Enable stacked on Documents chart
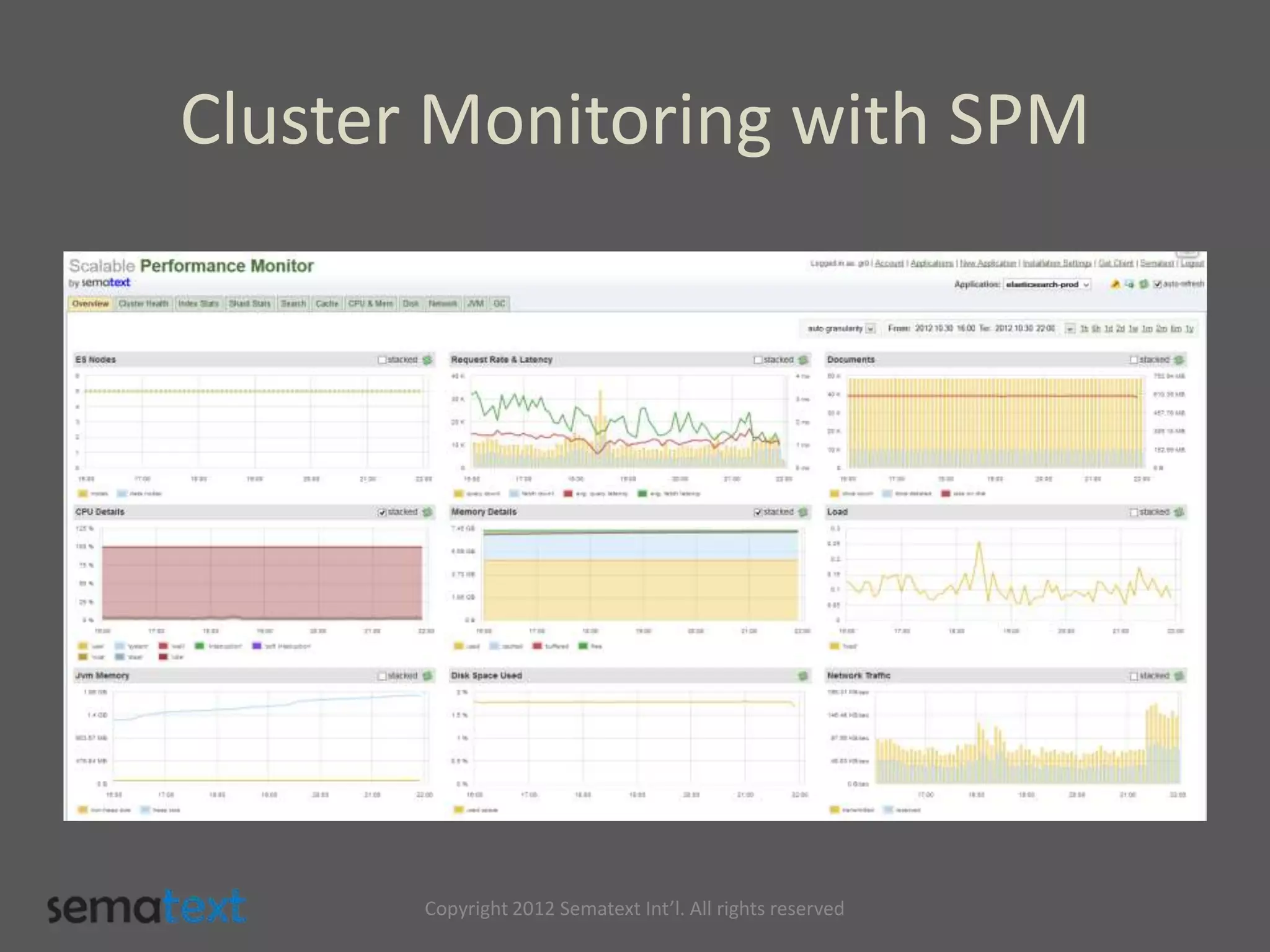 point(1134,360)
